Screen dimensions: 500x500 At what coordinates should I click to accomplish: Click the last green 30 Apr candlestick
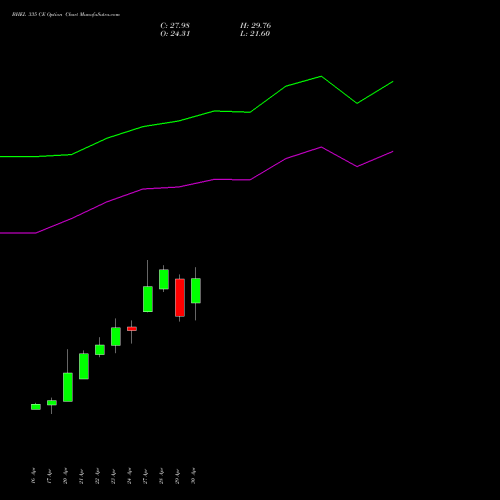(x=196, y=291)
